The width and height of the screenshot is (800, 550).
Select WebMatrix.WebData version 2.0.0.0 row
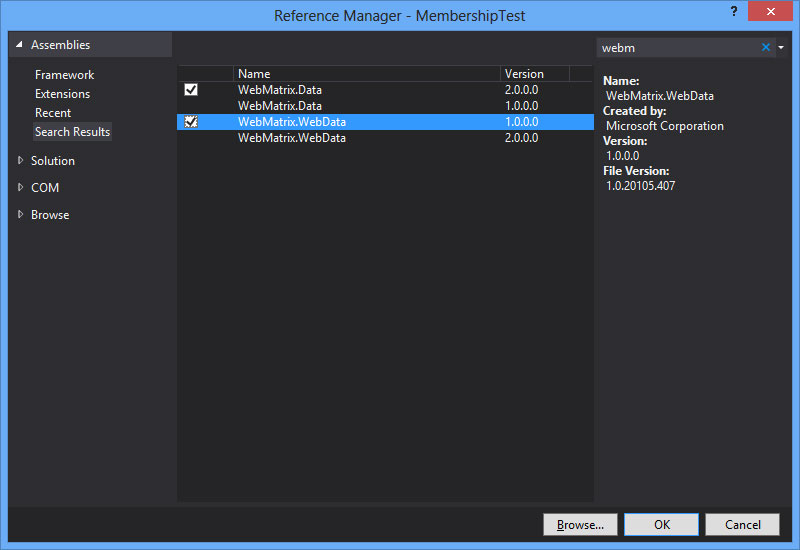click(385, 138)
